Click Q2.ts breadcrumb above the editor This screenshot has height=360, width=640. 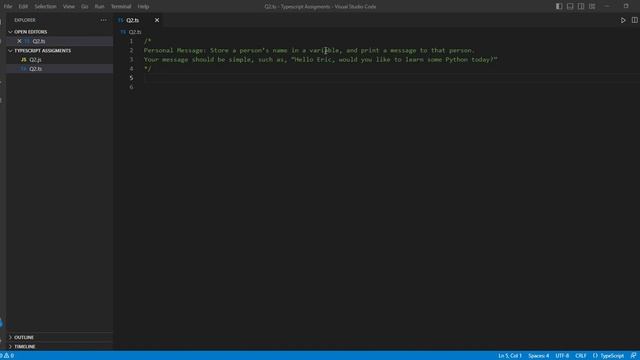pyautogui.click(x=134, y=32)
